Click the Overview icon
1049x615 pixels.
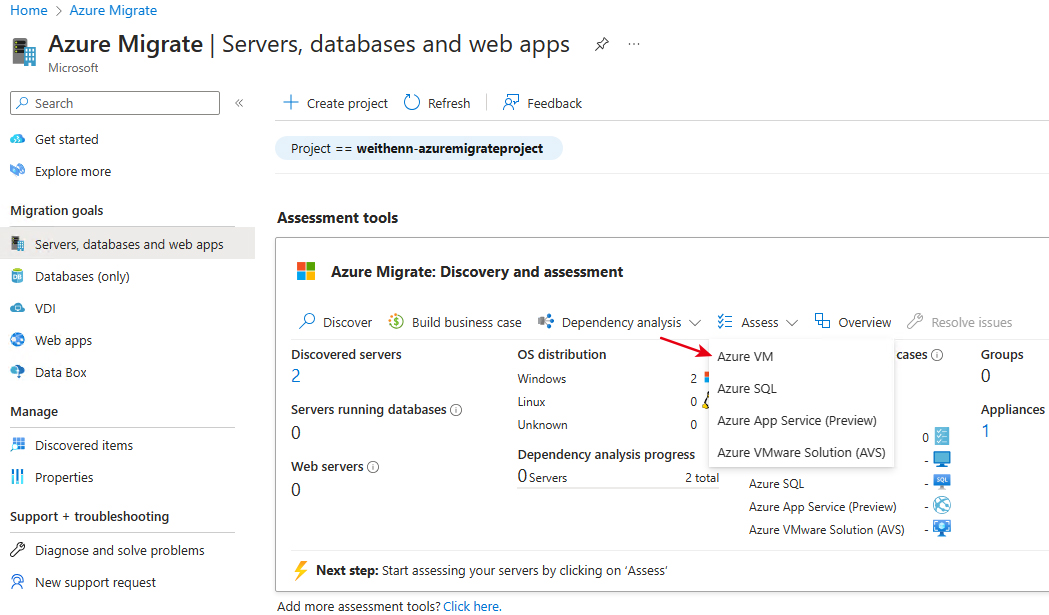[x=822, y=321]
